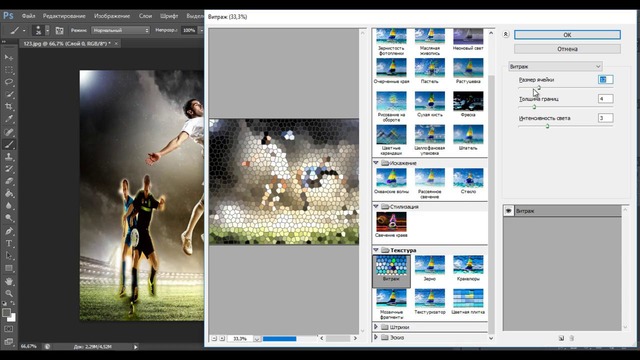Click the delete effect layer trash icon
640x360 pixels.
tap(571, 338)
